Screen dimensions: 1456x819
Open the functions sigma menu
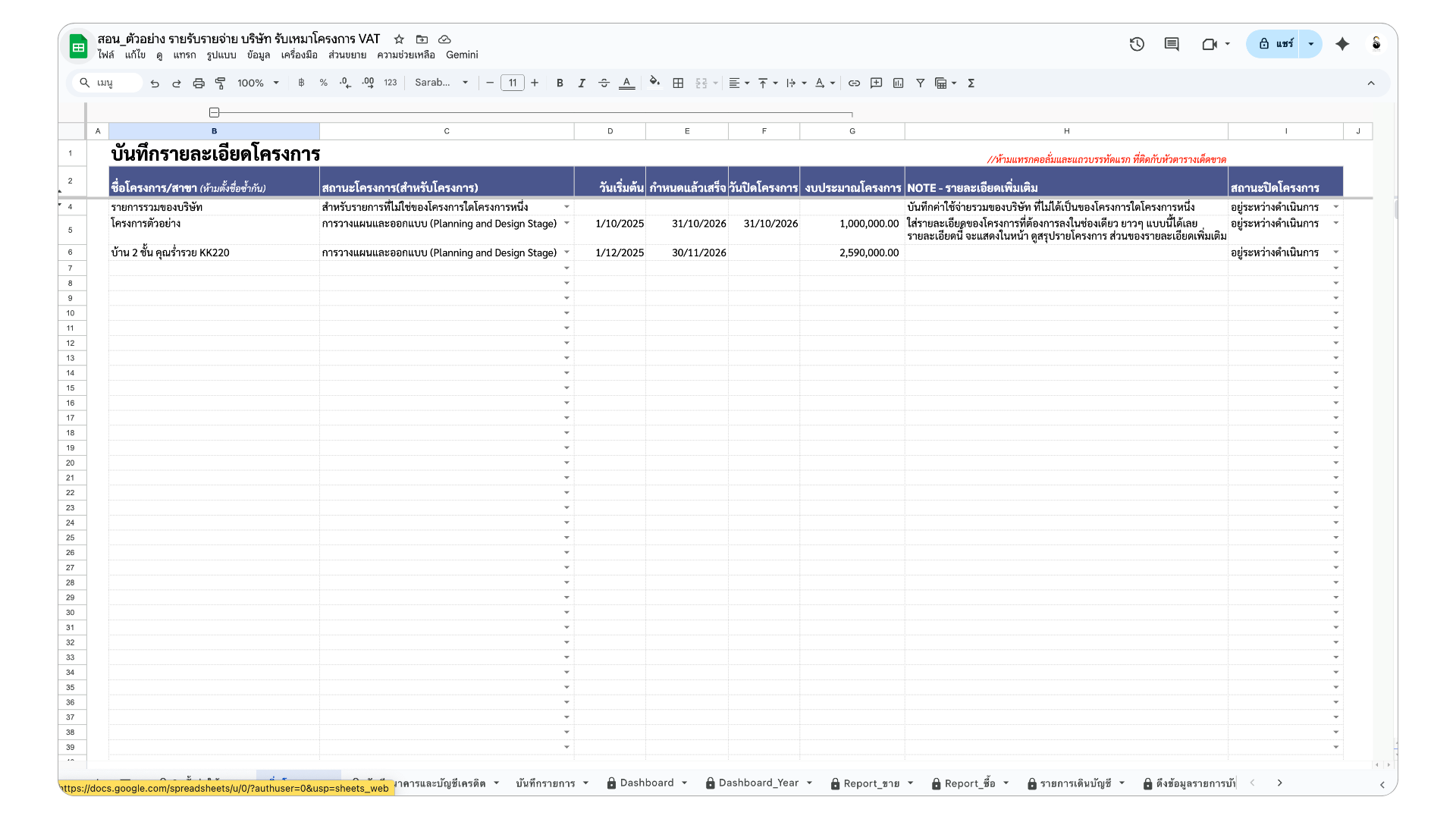tap(971, 83)
